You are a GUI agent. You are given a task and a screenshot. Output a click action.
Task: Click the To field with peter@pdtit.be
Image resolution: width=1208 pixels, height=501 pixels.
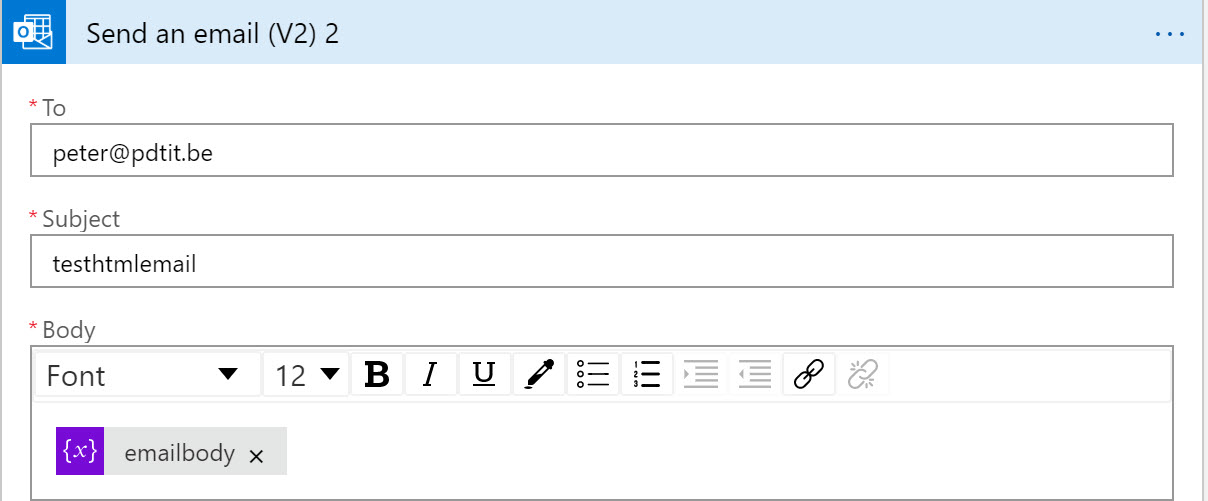[x=601, y=151]
